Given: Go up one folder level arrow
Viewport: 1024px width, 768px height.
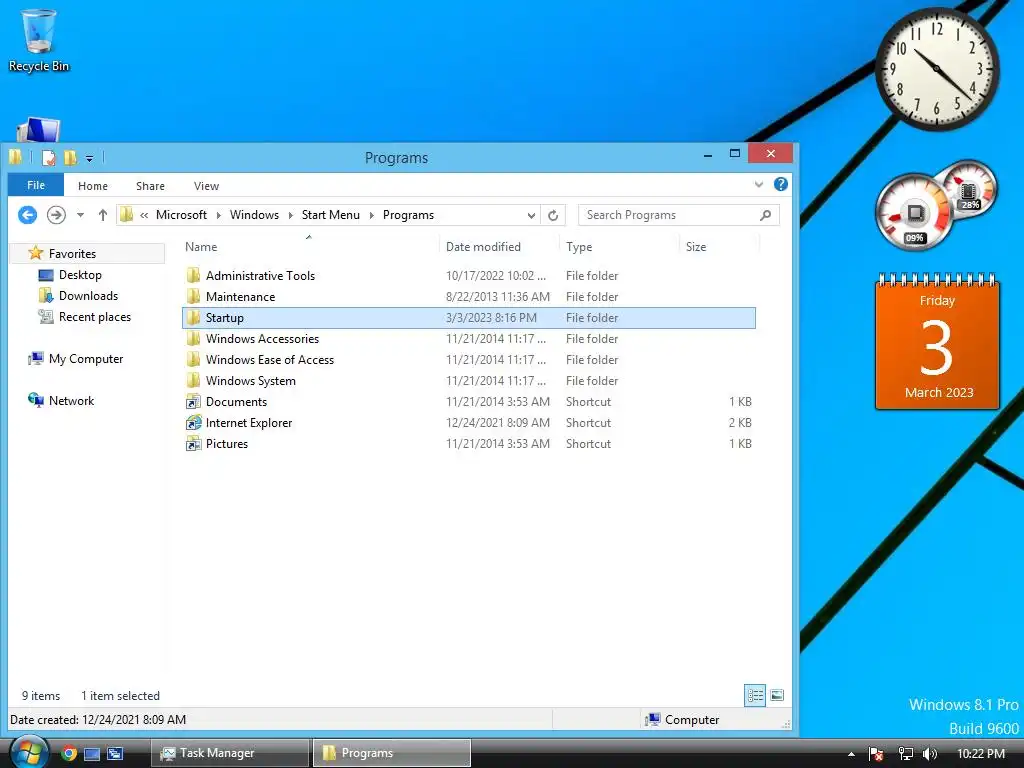Looking at the screenshot, I should 103,215.
